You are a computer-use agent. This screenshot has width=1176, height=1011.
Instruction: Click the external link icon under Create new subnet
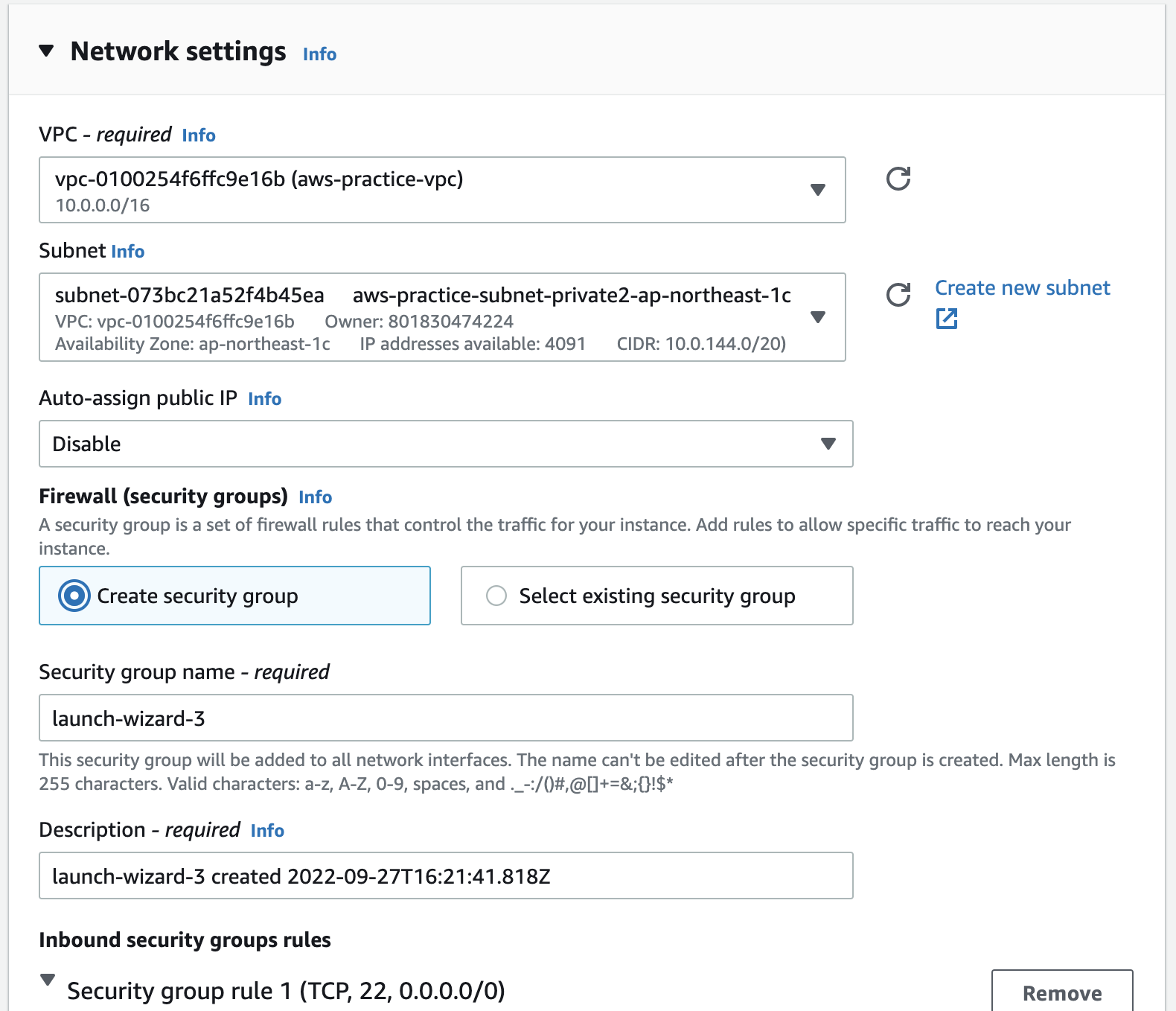[x=946, y=319]
